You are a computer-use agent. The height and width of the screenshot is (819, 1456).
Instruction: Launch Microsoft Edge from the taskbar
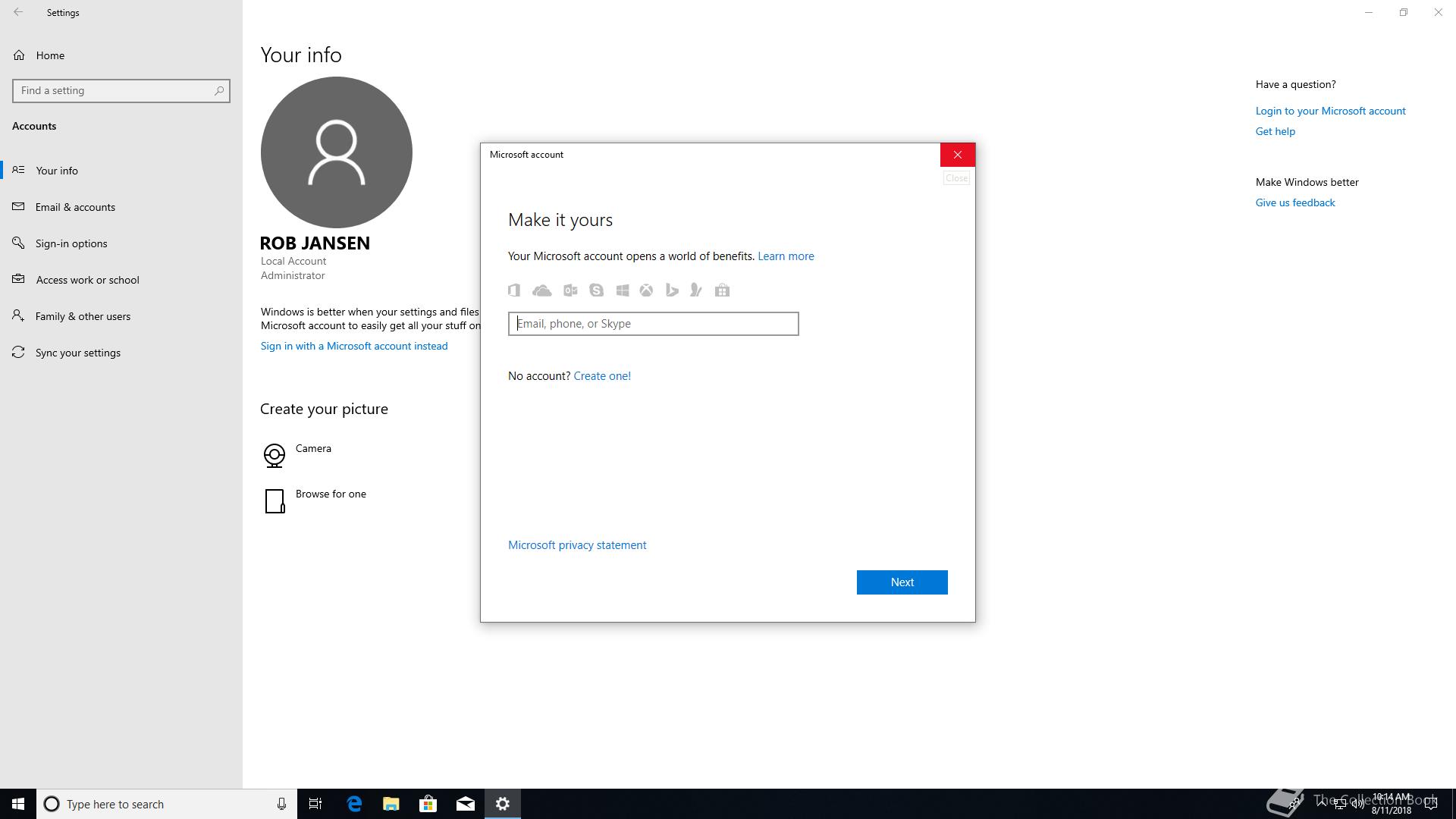pos(354,804)
